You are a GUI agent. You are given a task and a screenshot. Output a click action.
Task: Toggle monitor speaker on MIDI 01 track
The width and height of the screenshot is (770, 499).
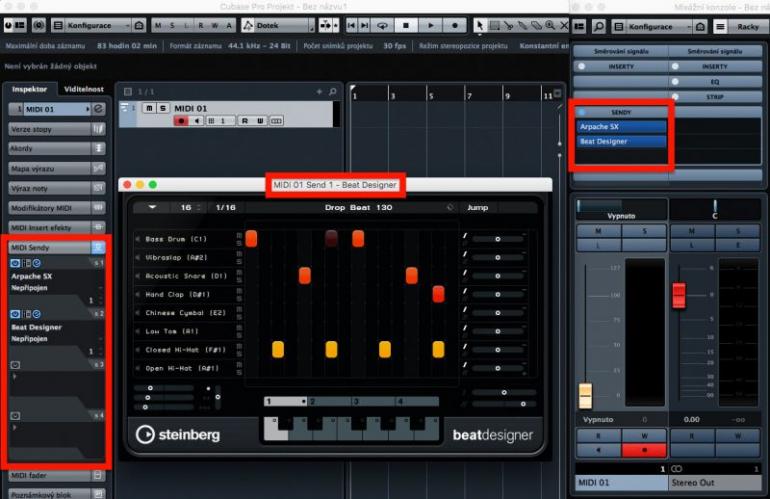[197, 121]
